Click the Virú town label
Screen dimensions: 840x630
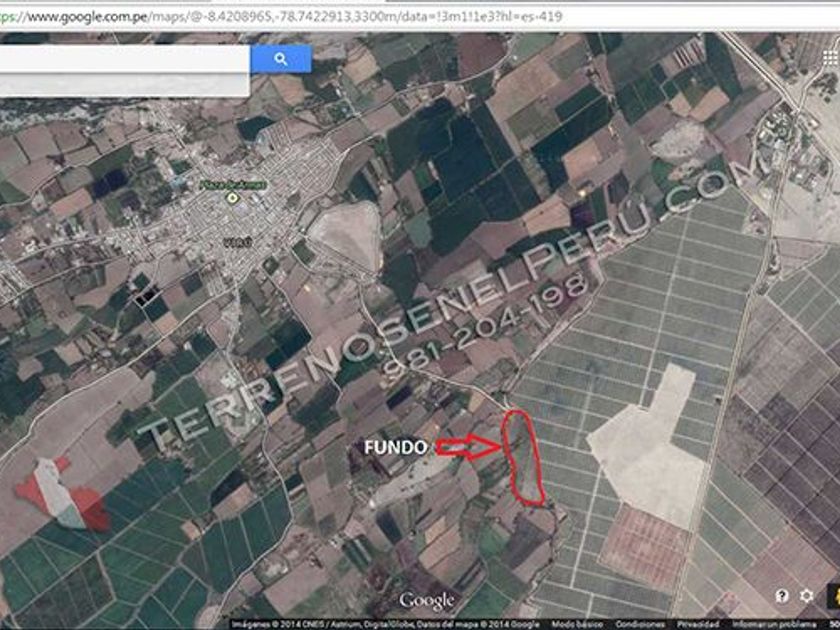(237, 243)
